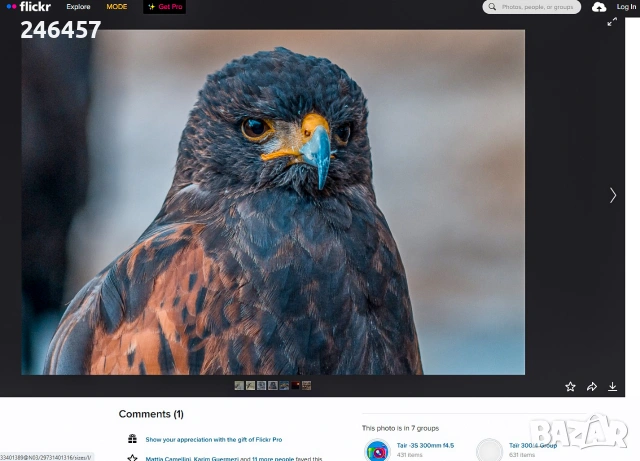Click the Comments (1) heading
Image resolution: width=640 pixels, height=461 pixels.
[151, 414]
